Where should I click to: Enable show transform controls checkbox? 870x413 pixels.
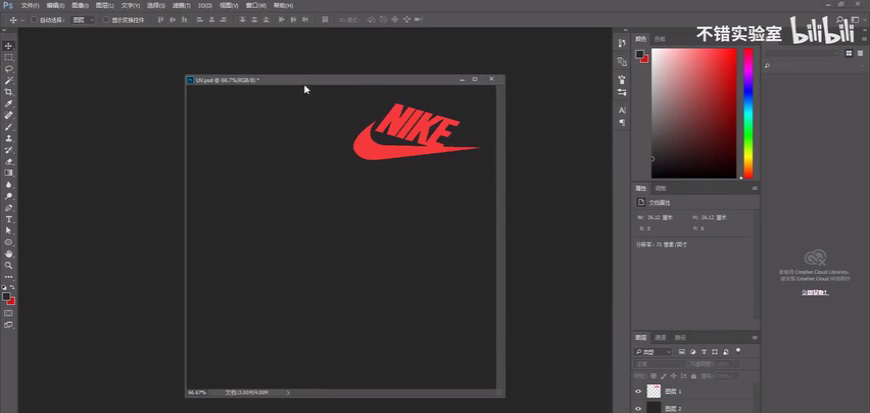tap(106, 19)
